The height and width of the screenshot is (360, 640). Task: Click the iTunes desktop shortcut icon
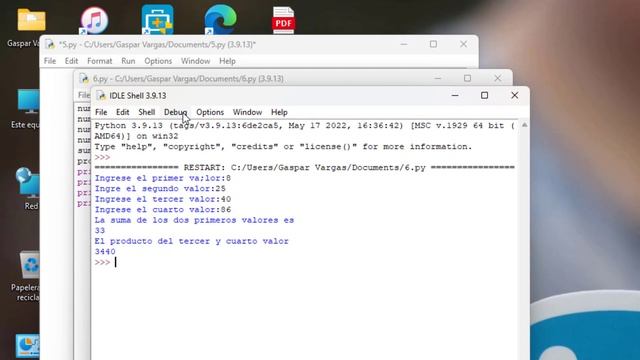[94, 20]
